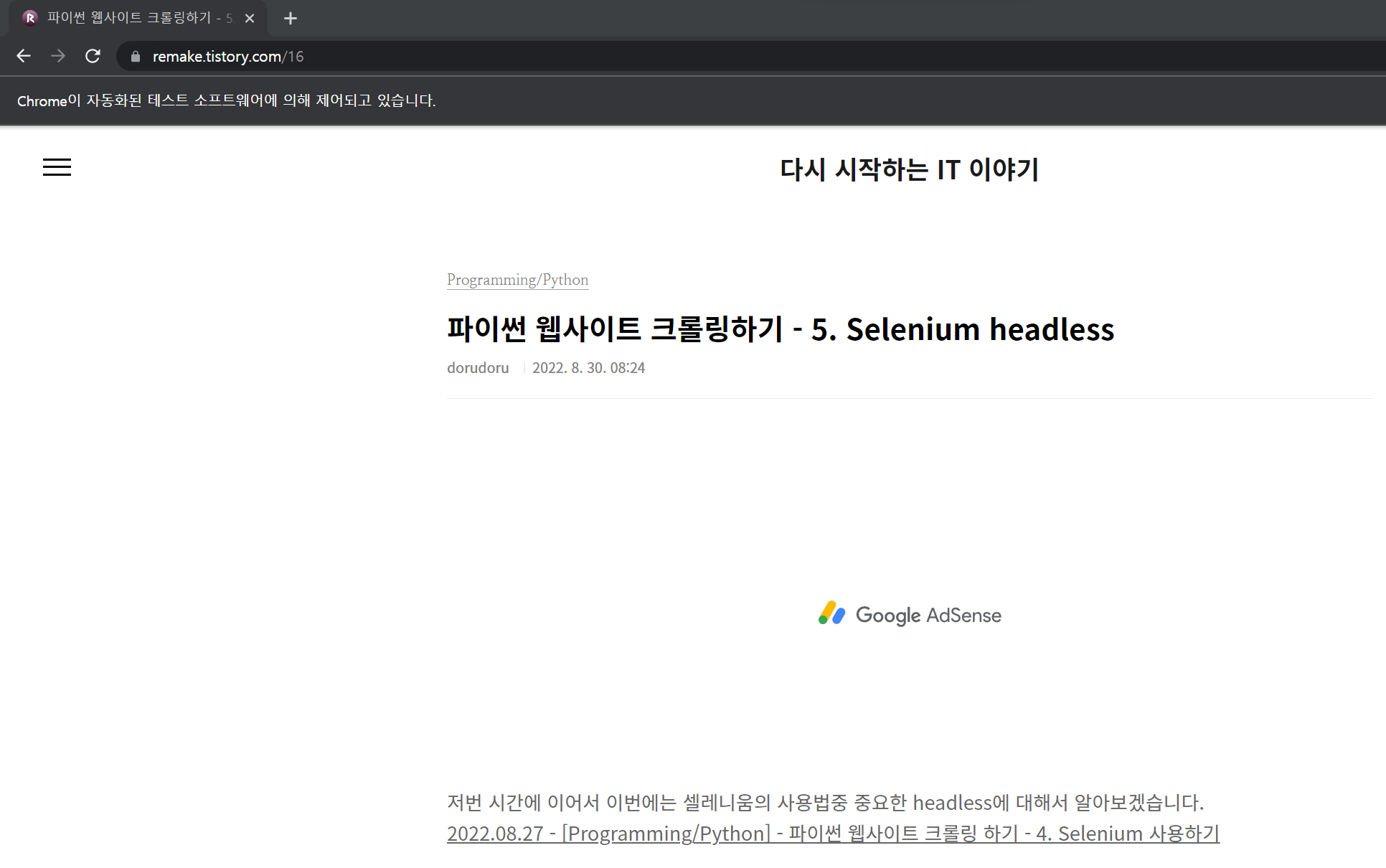Viewport: 1386px width, 868px height.
Task: Click author name doruduoru
Action: 478,368
